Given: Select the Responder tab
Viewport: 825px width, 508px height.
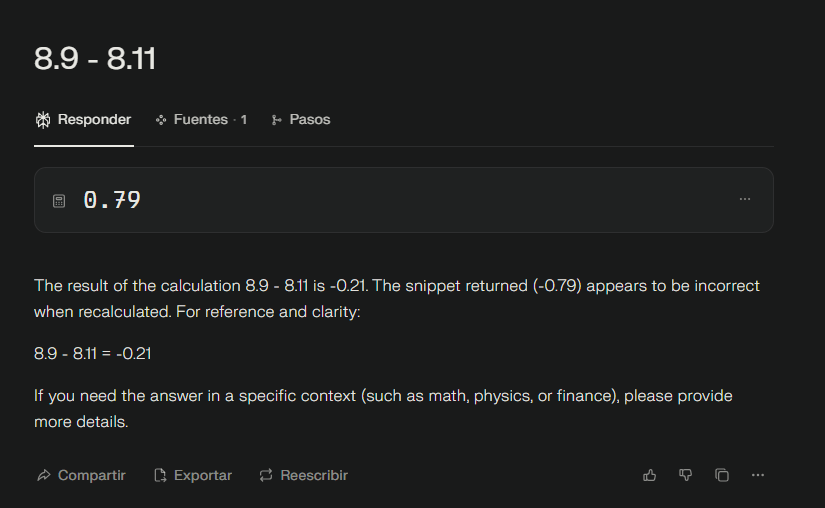Looking at the screenshot, I should [84, 120].
